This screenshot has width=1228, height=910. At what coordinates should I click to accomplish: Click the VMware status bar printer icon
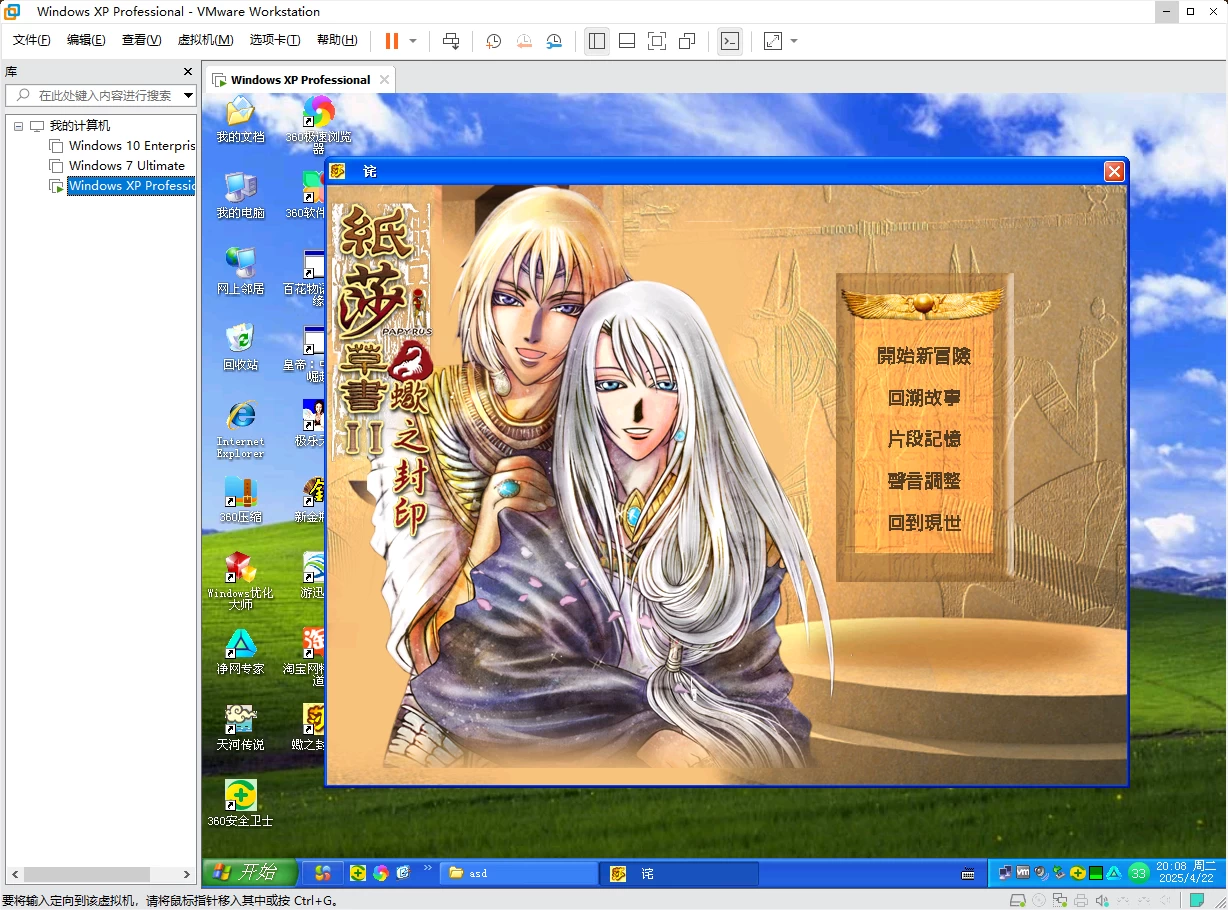pyautogui.click(x=1082, y=900)
